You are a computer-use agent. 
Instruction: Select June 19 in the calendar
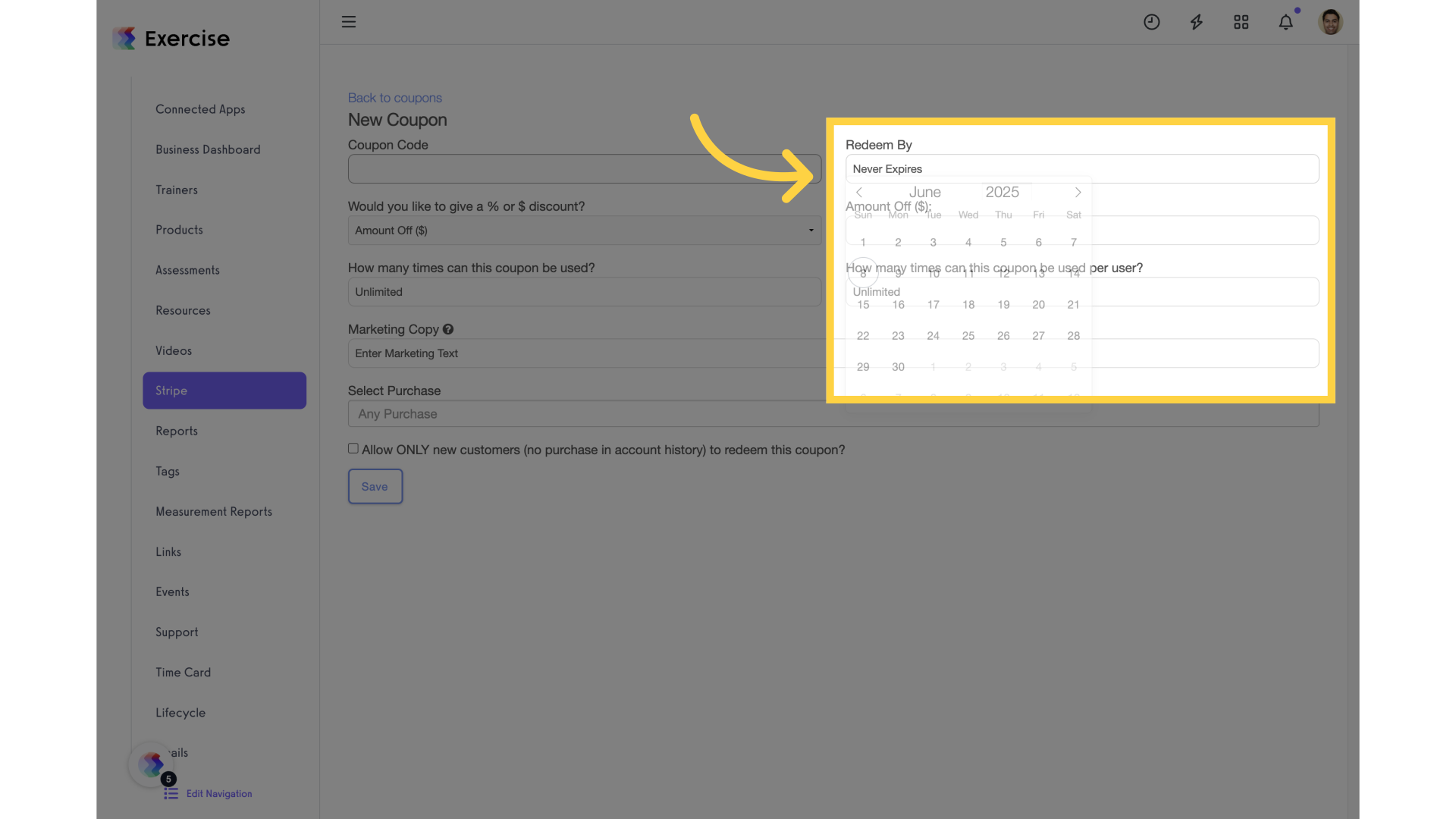[x=1004, y=305]
